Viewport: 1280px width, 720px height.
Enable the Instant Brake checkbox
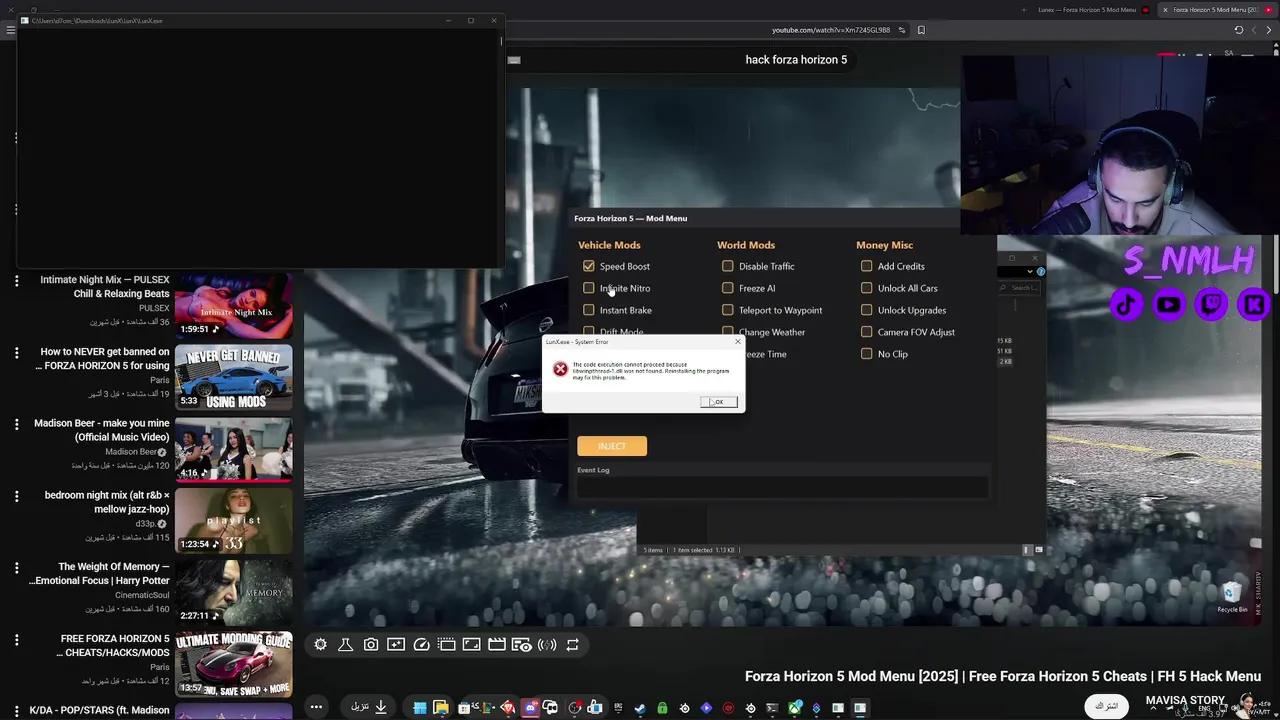(588, 310)
